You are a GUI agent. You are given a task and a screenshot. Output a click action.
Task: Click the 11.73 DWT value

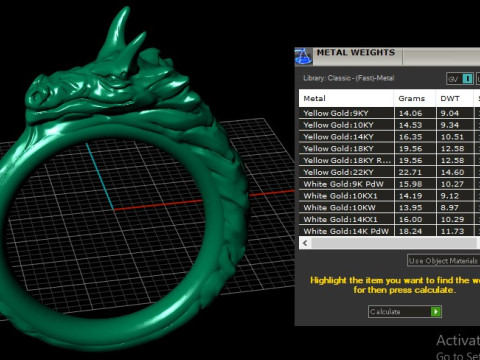(x=452, y=231)
